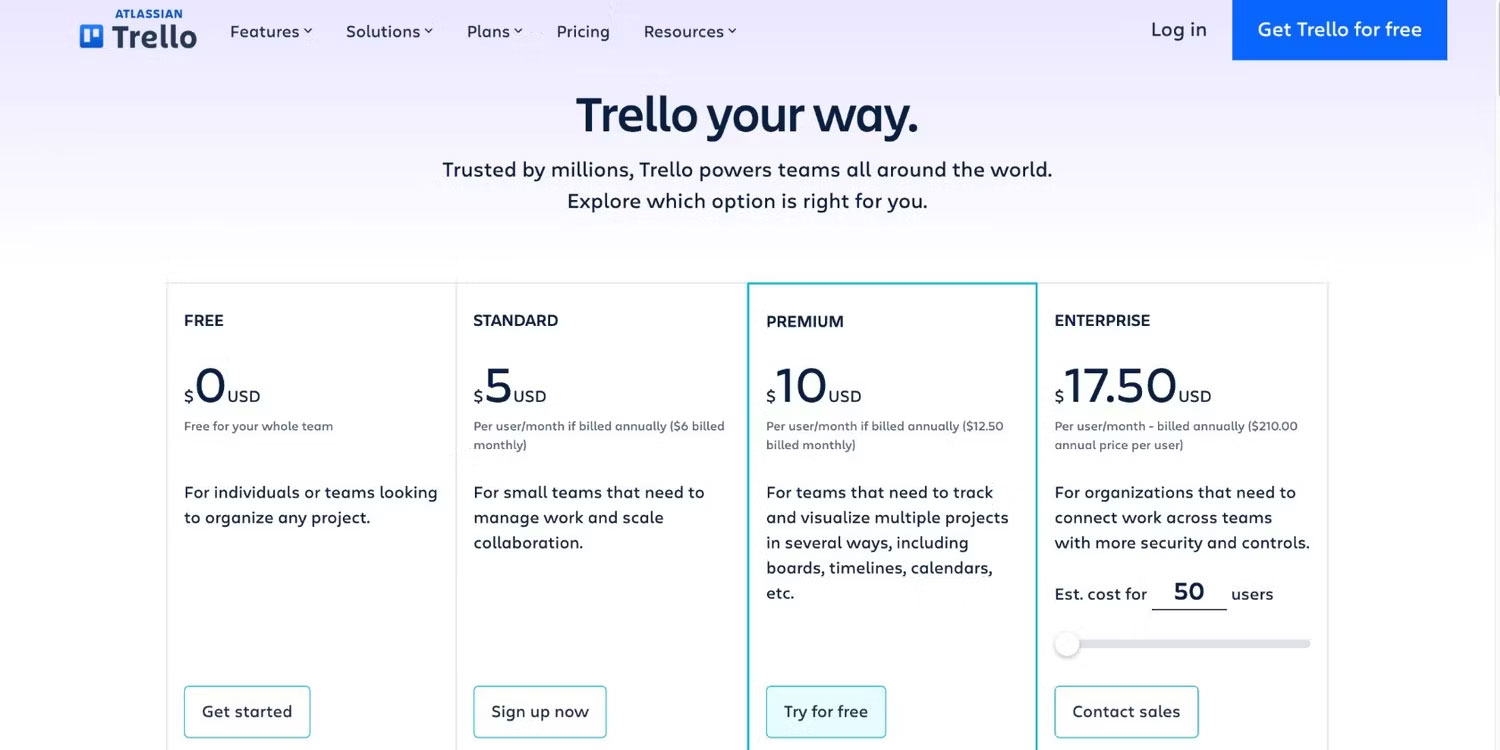Select the ENTERPRISE plan heading
Screen dimensions: 1500x750
pyautogui.click(x=1102, y=320)
